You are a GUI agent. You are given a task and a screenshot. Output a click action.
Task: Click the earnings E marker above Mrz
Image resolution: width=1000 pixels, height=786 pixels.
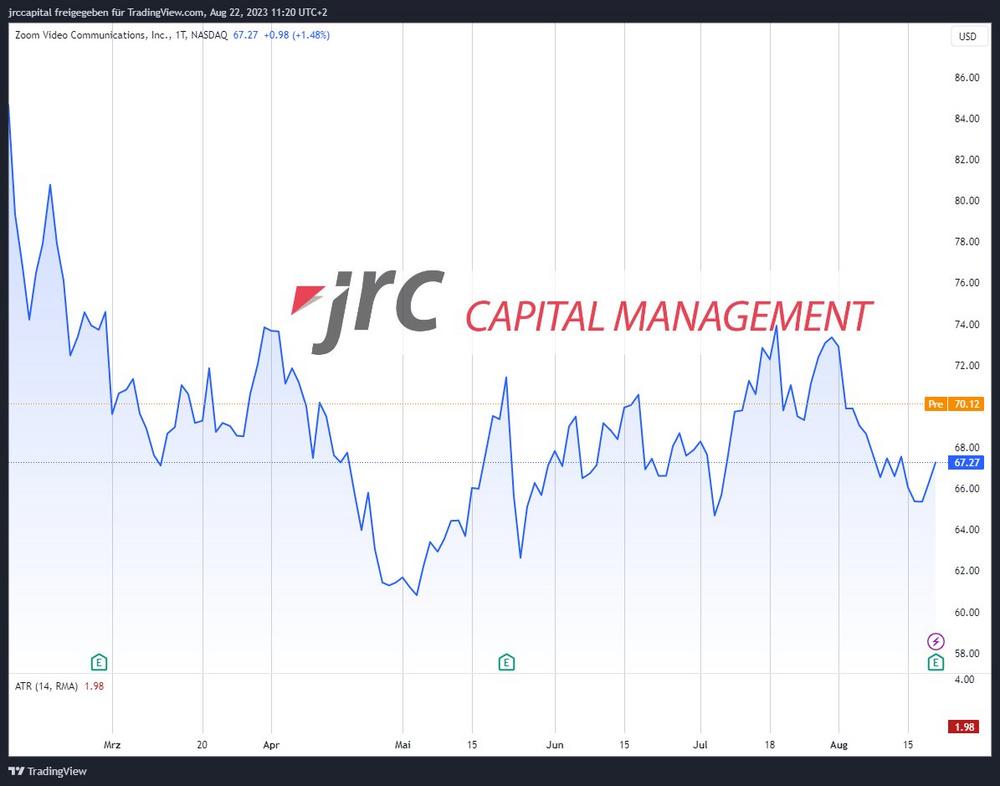pyautogui.click(x=98, y=662)
